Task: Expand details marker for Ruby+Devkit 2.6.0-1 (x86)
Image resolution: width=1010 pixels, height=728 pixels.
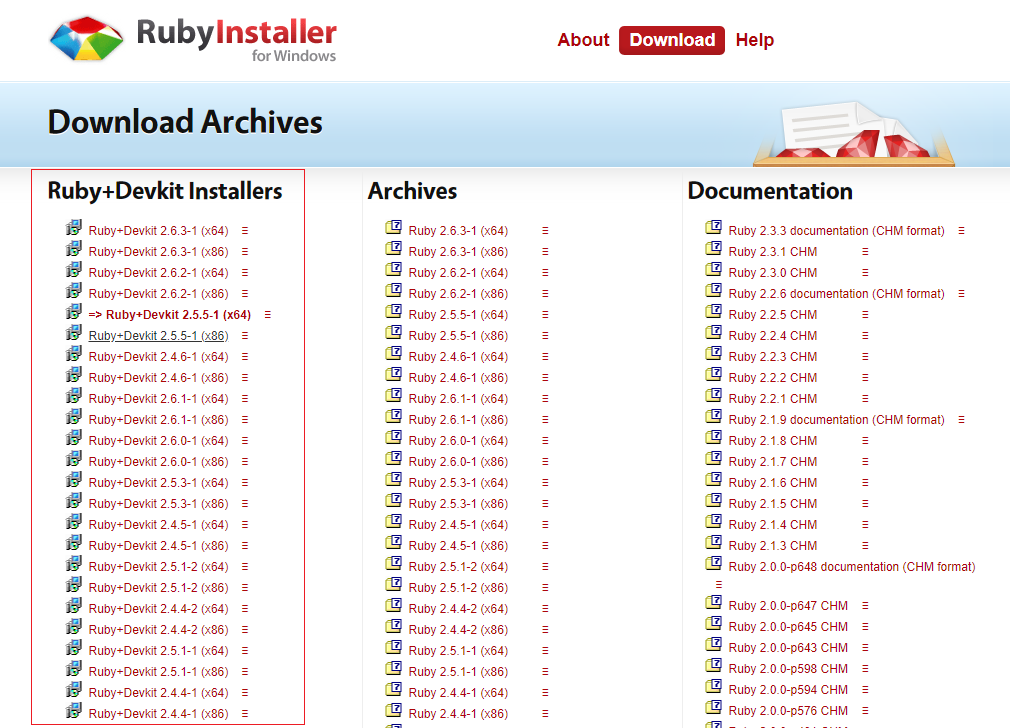Action: pos(245,462)
